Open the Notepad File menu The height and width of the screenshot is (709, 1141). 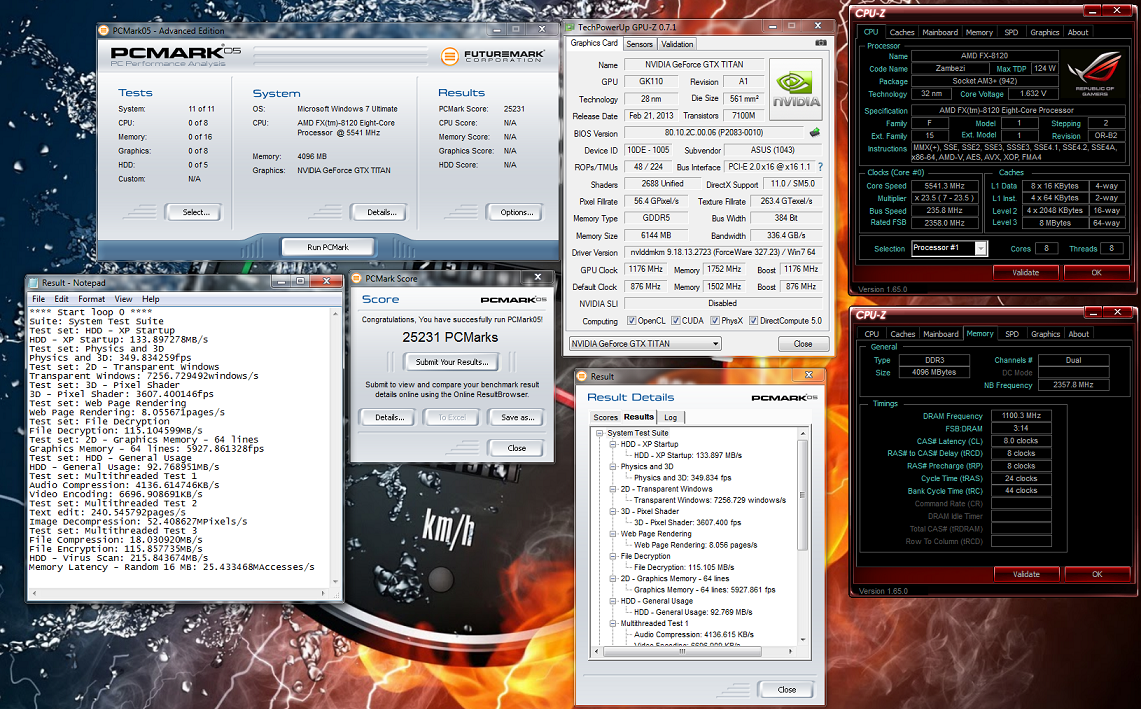click(x=39, y=299)
